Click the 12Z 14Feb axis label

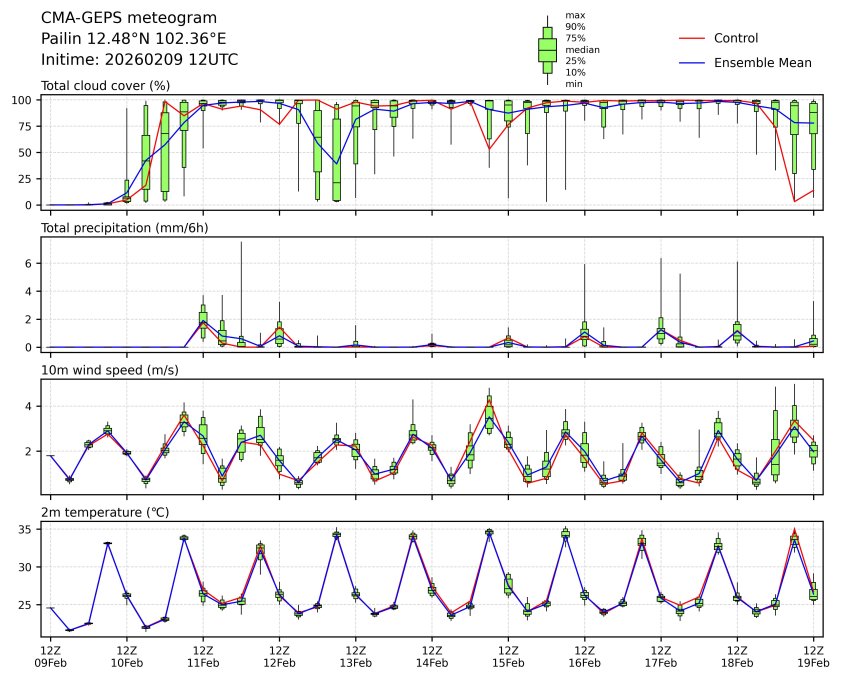[432, 656]
